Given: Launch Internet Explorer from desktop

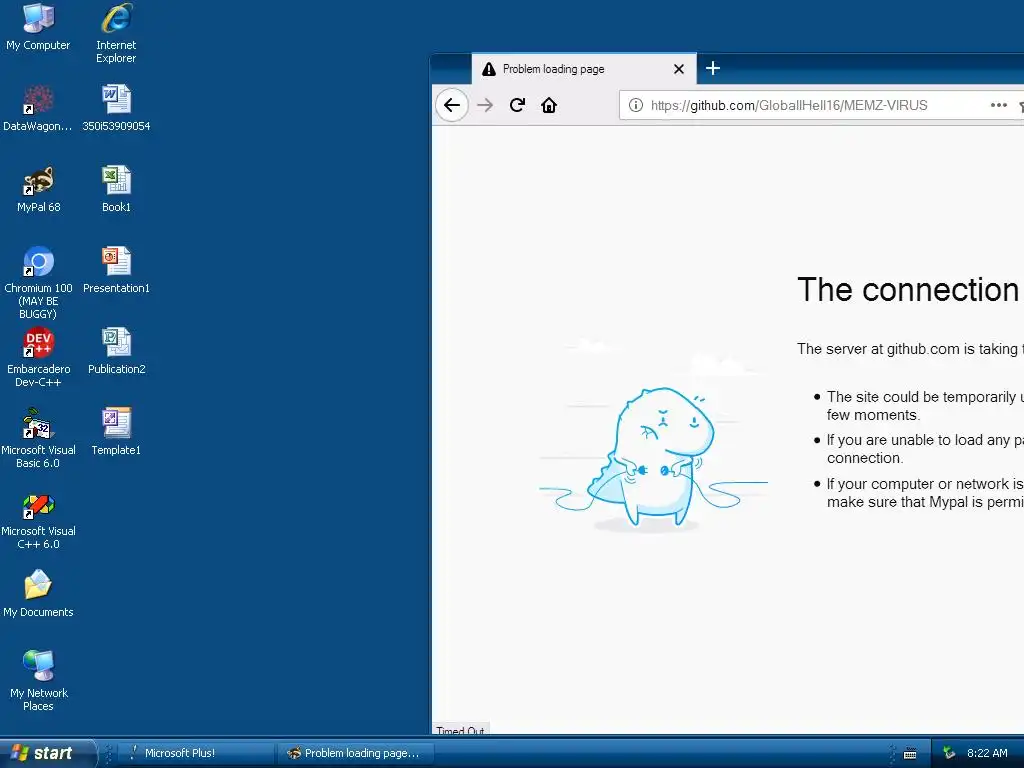Looking at the screenshot, I should (x=116, y=33).
